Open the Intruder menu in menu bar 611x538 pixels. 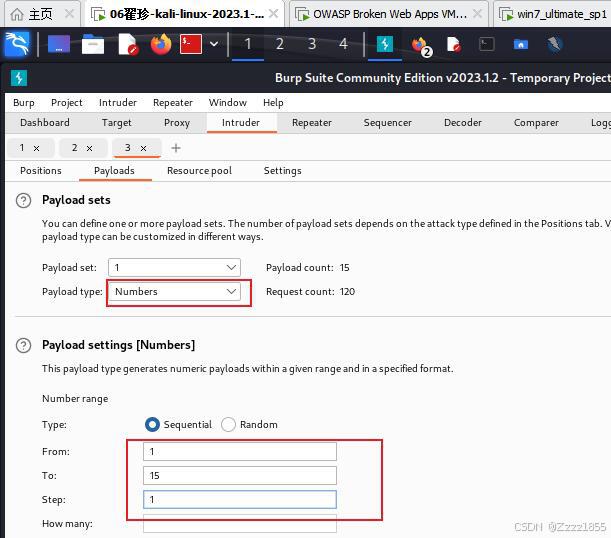(x=118, y=103)
